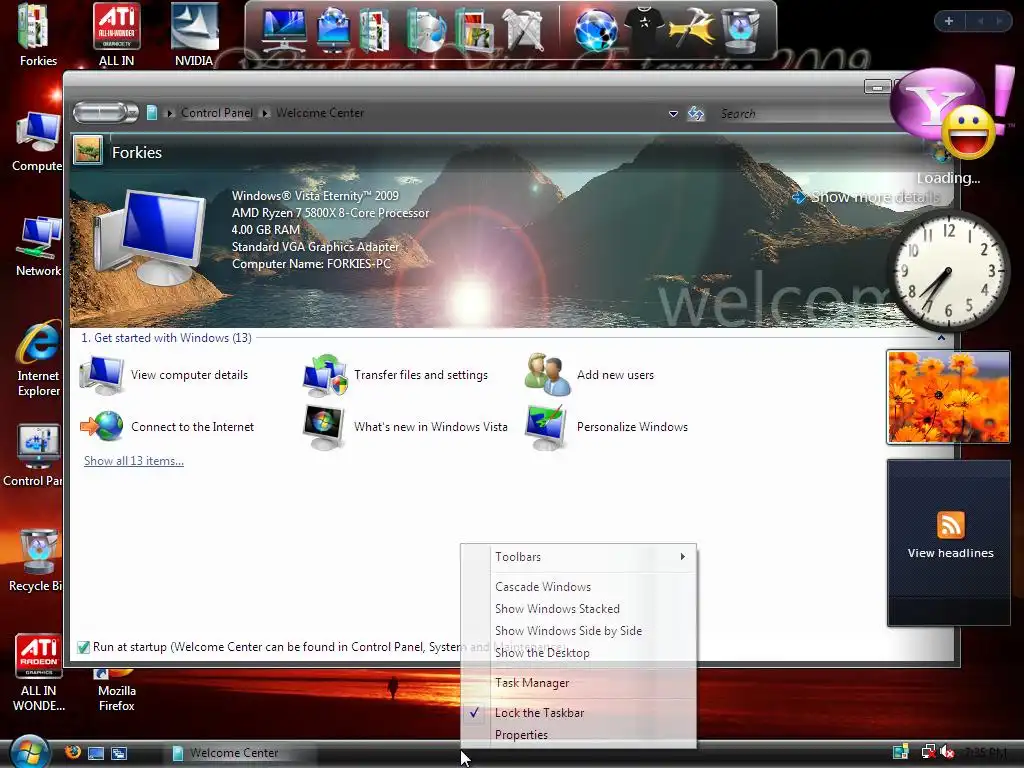1024x768 pixels.
Task: Click the wrench and hammer tools dock icon
Action: [523, 29]
